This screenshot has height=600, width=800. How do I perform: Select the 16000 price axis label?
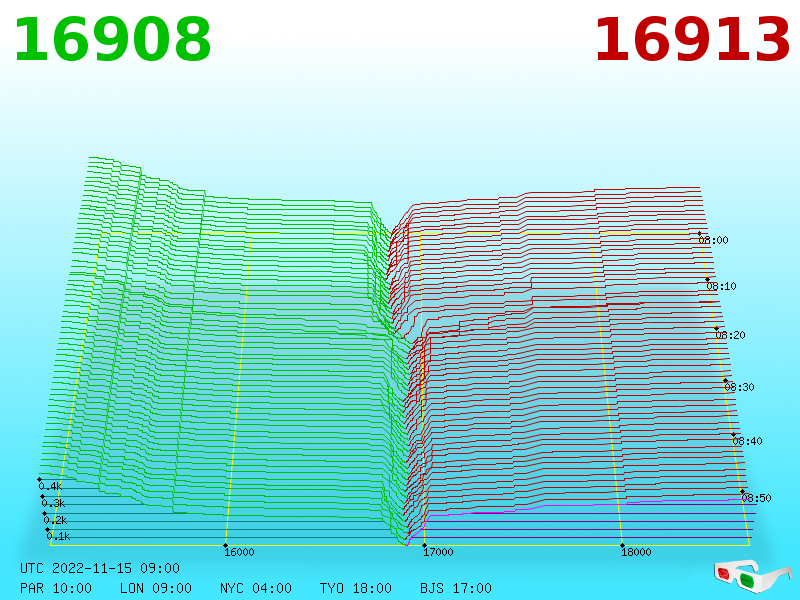[239, 552]
